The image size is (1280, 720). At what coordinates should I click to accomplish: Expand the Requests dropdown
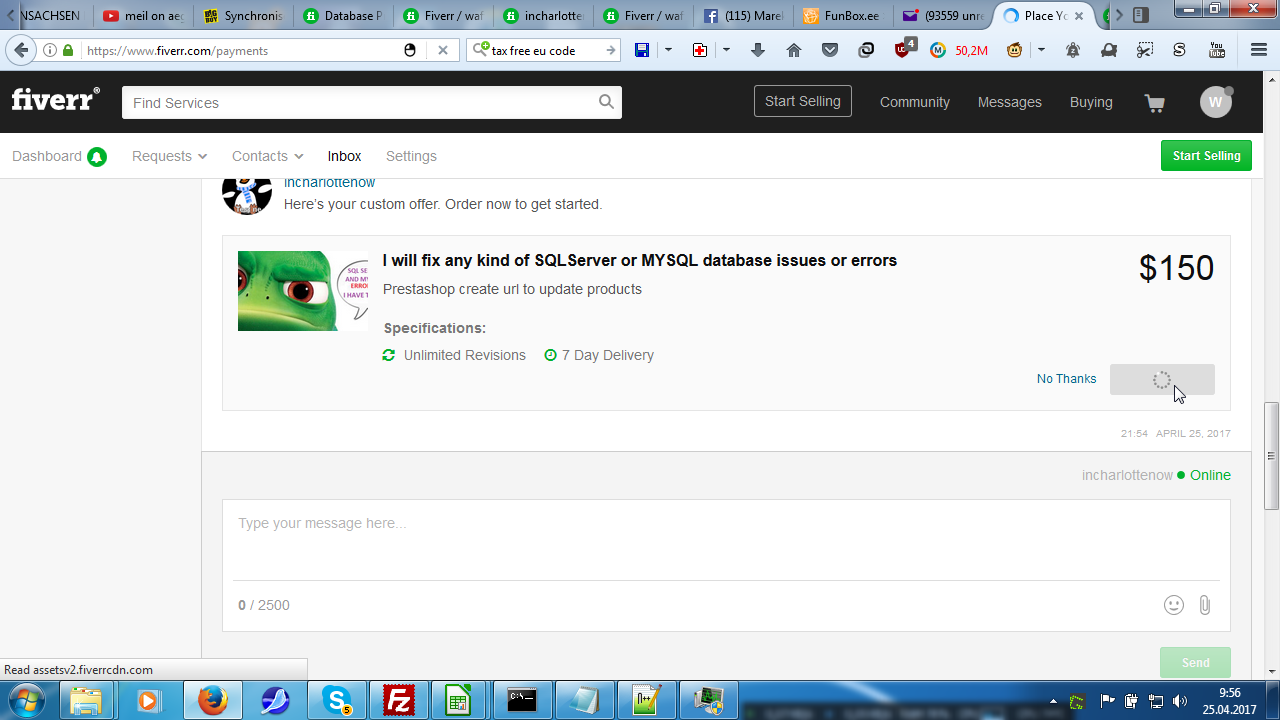pos(170,156)
